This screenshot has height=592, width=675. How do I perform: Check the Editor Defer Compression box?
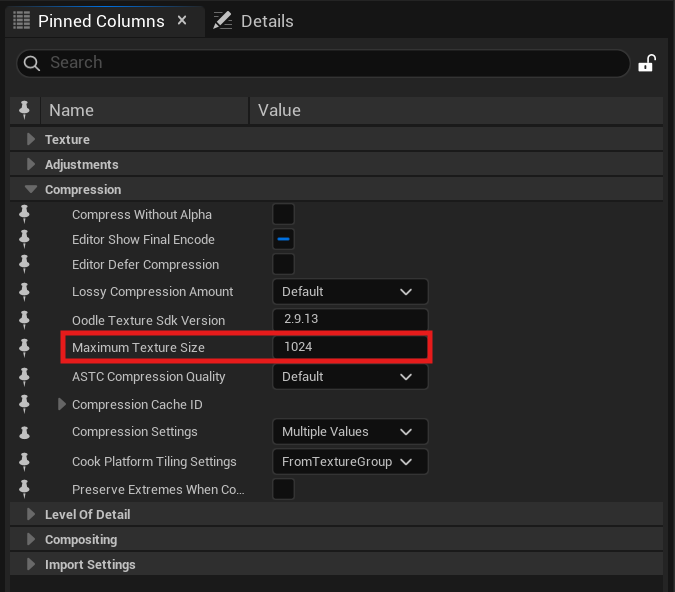[x=283, y=264]
